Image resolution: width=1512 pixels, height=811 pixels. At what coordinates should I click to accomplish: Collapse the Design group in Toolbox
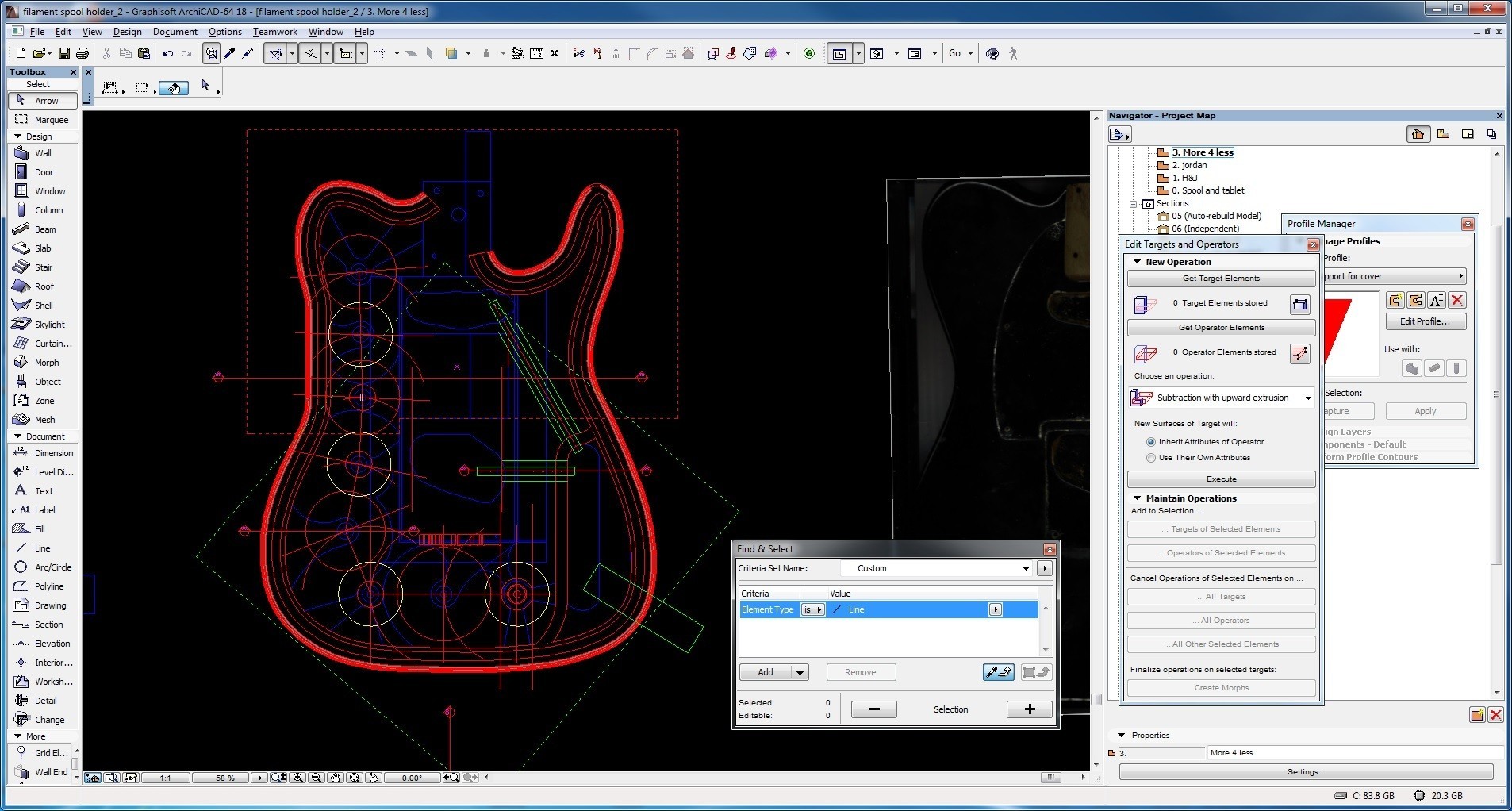pyautogui.click(x=18, y=136)
